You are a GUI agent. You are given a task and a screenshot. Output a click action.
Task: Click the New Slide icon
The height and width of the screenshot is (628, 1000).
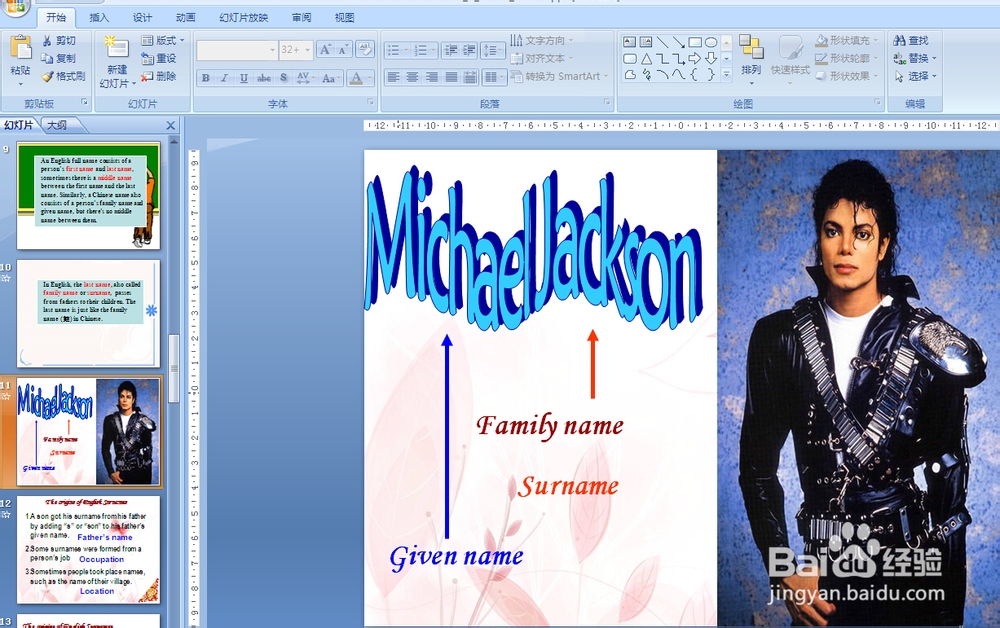117,48
